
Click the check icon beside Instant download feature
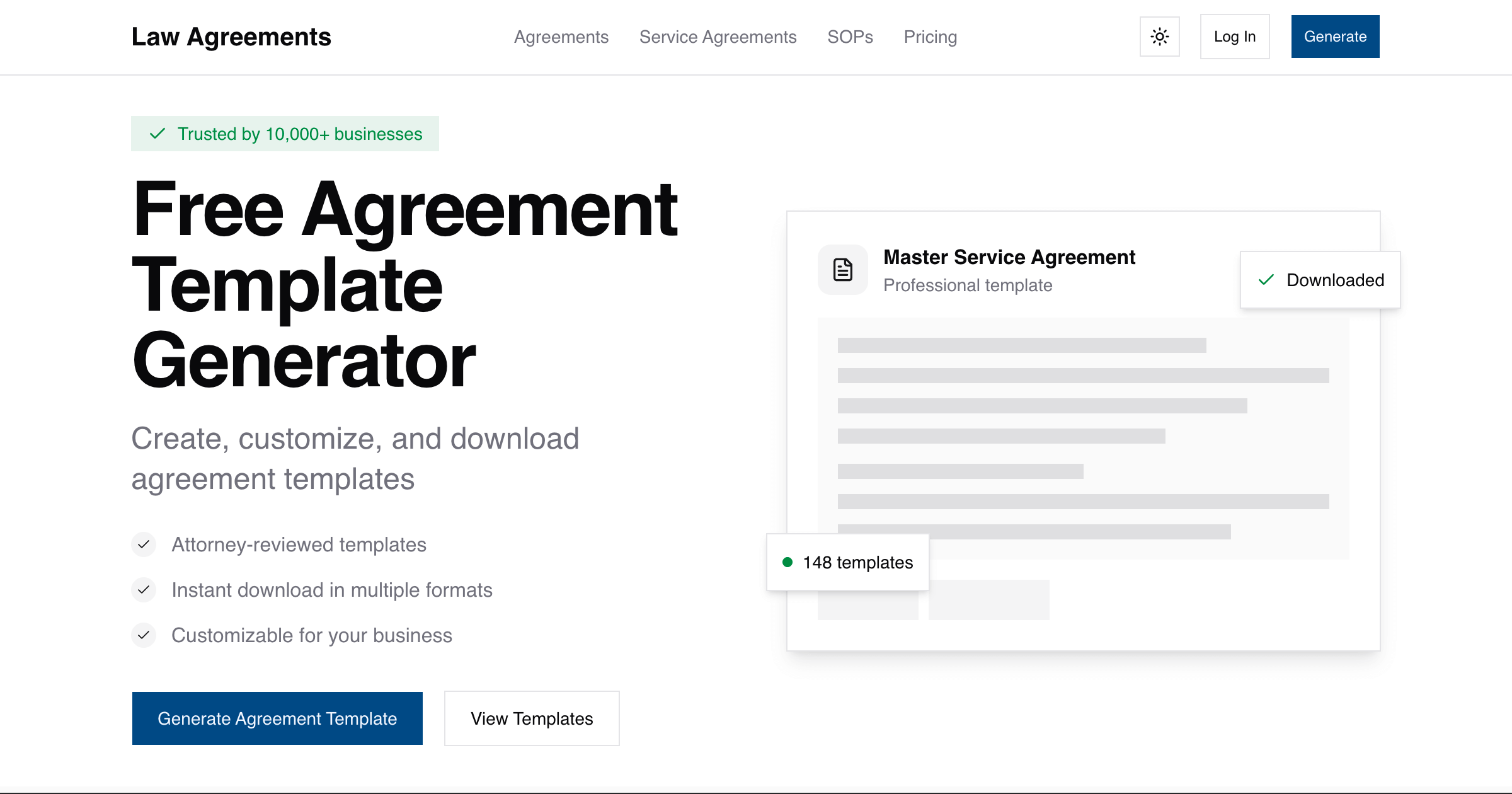pos(144,590)
